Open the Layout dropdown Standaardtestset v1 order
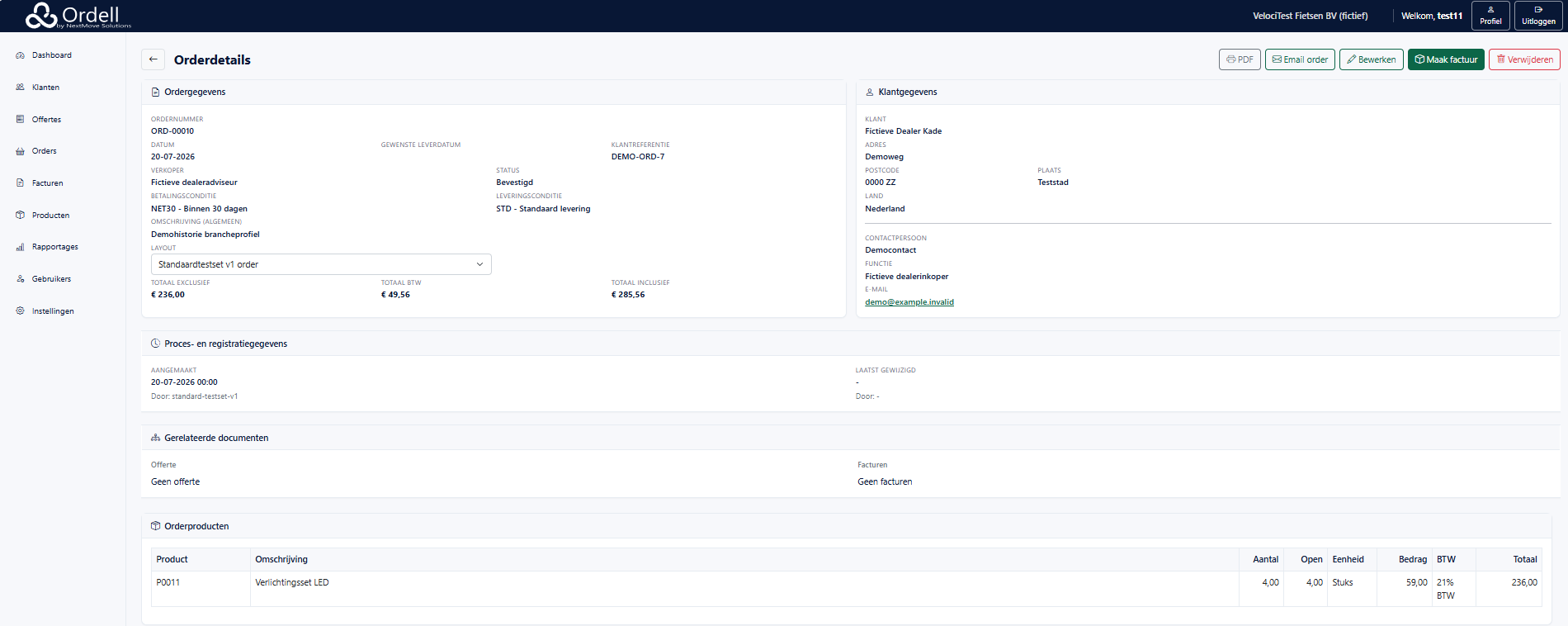This screenshot has height=626, width=1568. coord(321,264)
